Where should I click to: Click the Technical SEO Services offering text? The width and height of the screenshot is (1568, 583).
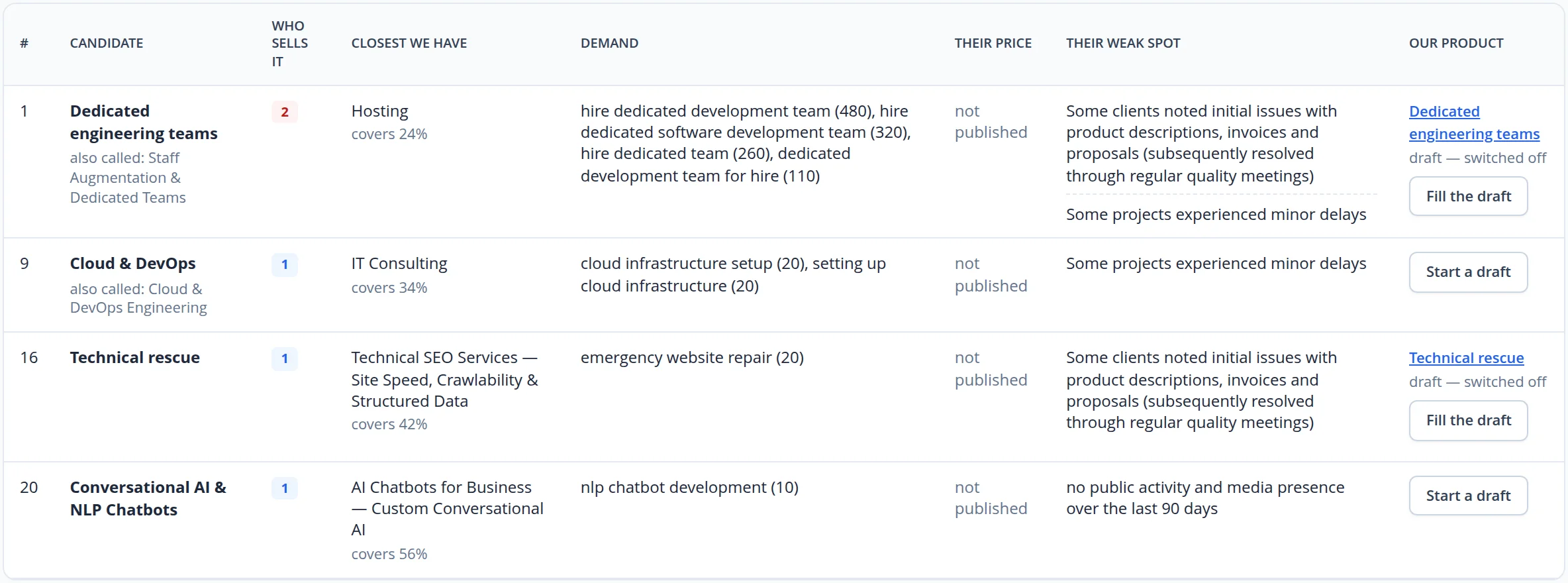click(444, 379)
